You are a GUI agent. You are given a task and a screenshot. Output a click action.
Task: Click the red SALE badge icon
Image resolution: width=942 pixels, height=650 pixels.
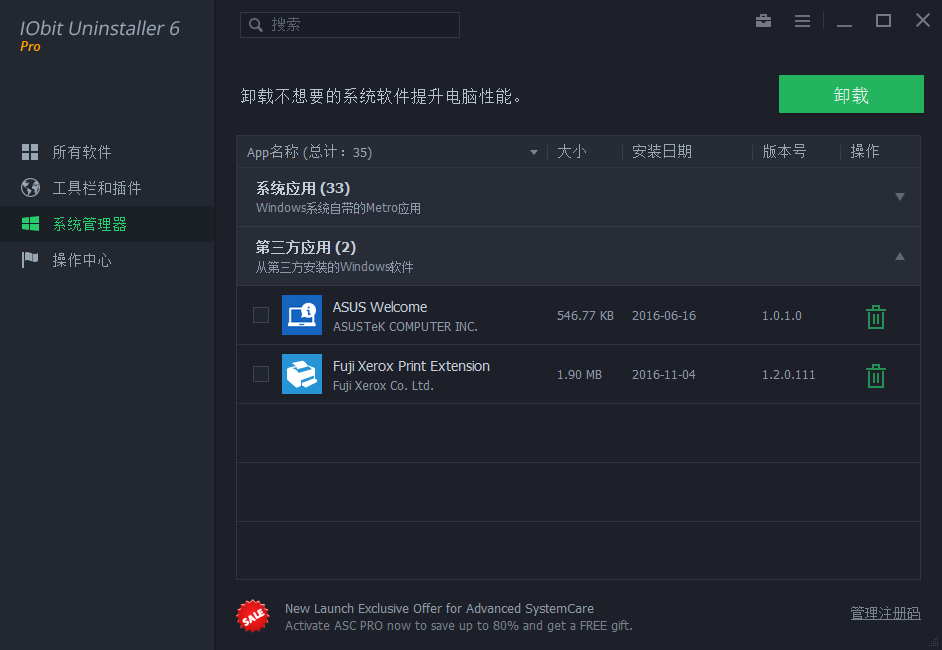pos(253,616)
